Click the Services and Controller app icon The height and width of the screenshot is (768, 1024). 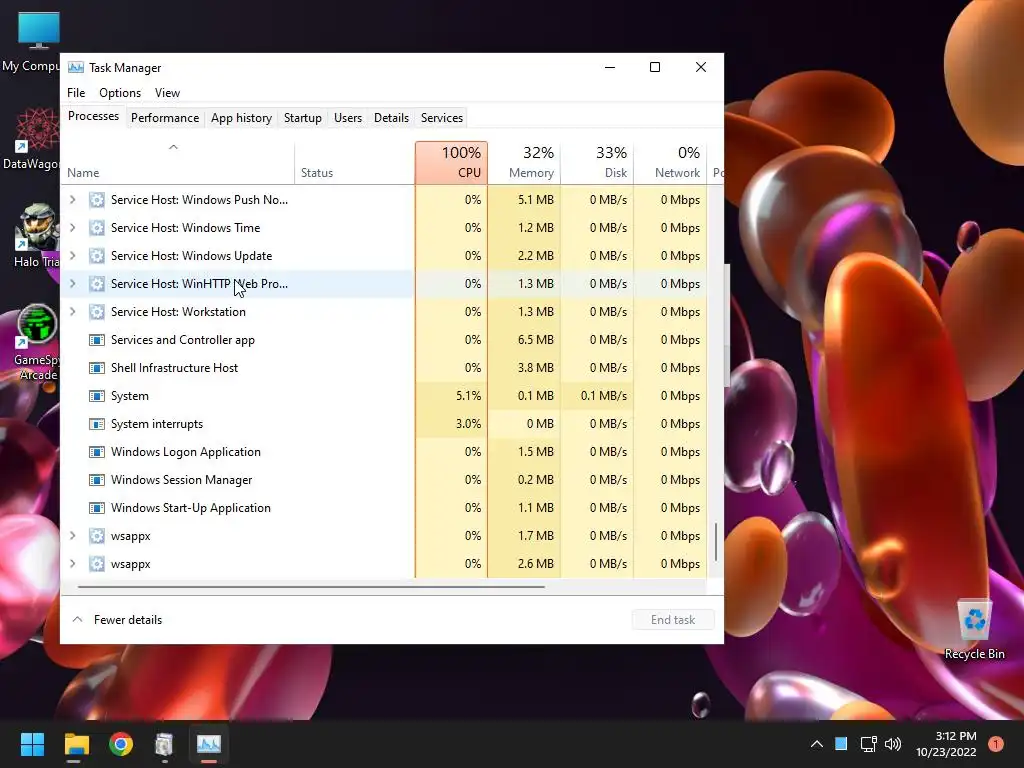97,340
